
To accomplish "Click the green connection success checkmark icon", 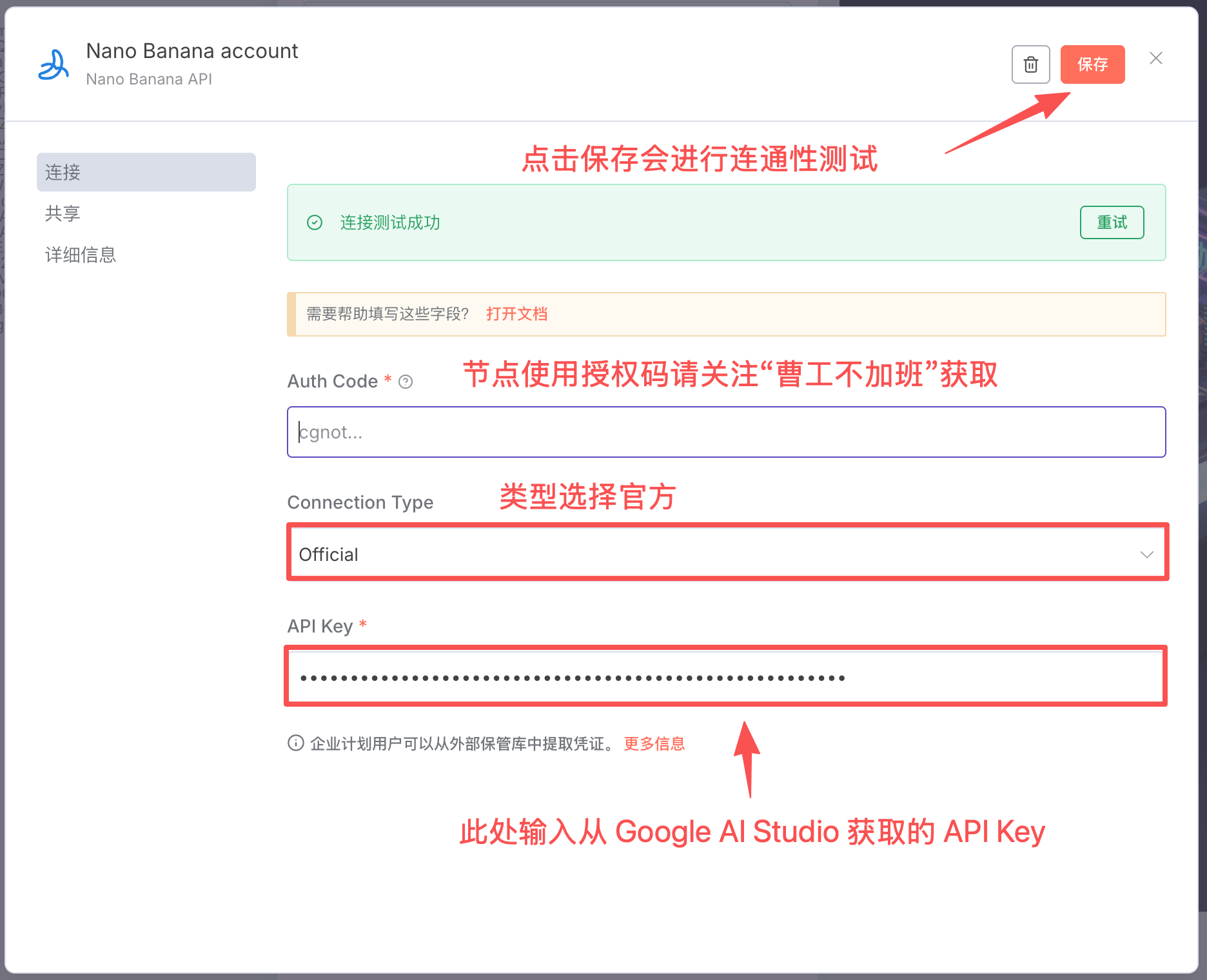I will [x=315, y=222].
